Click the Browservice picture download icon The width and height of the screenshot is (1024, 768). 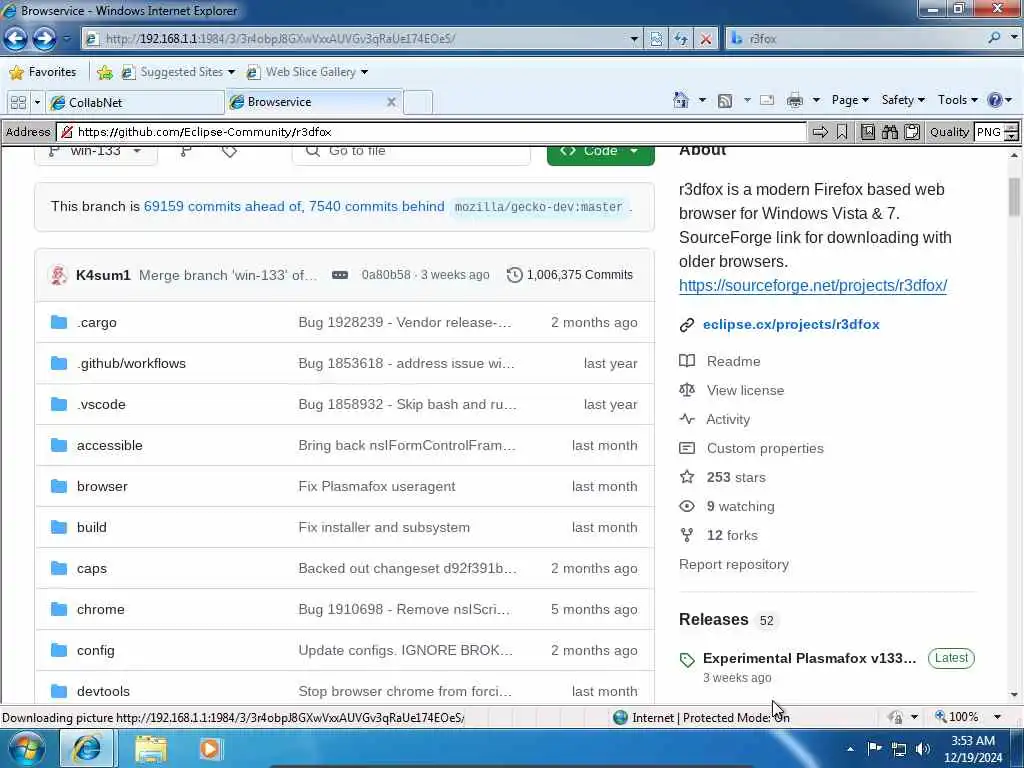click(867, 132)
